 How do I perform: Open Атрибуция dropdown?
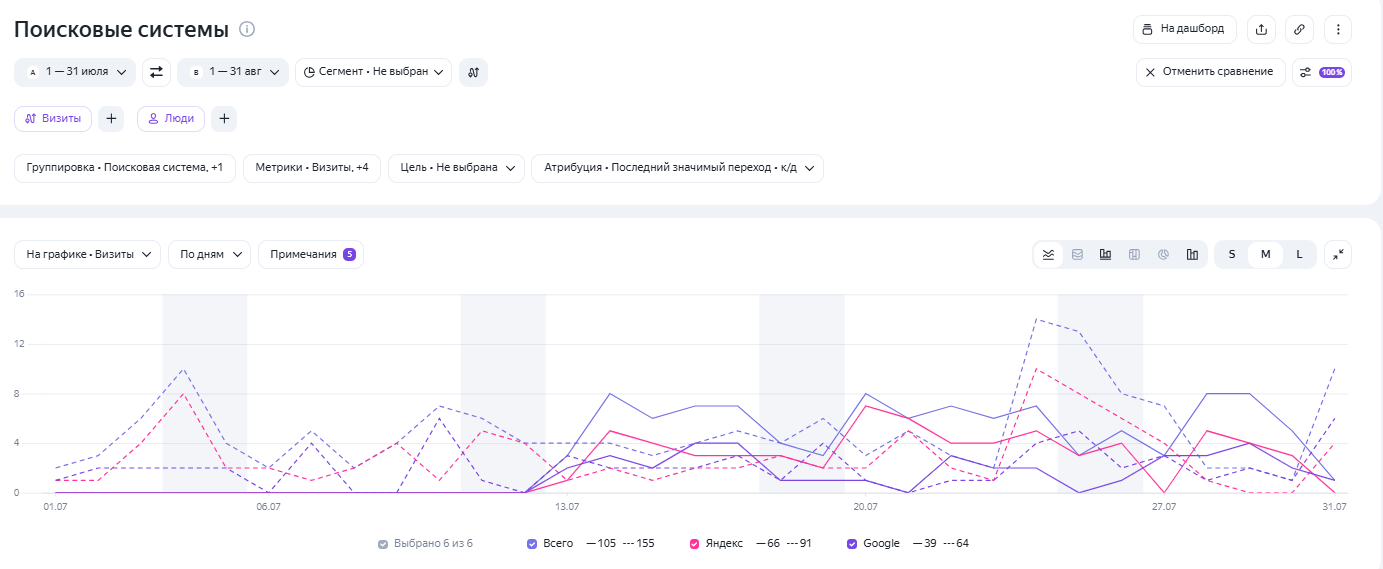(x=677, y=168)
